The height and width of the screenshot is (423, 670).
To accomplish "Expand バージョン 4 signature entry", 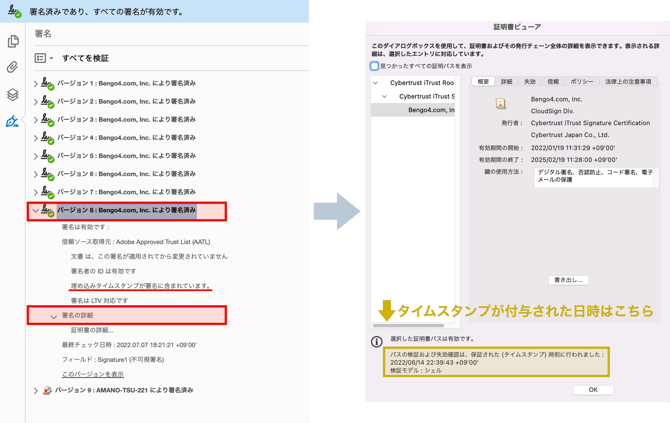I will click(x=36, y=138).
